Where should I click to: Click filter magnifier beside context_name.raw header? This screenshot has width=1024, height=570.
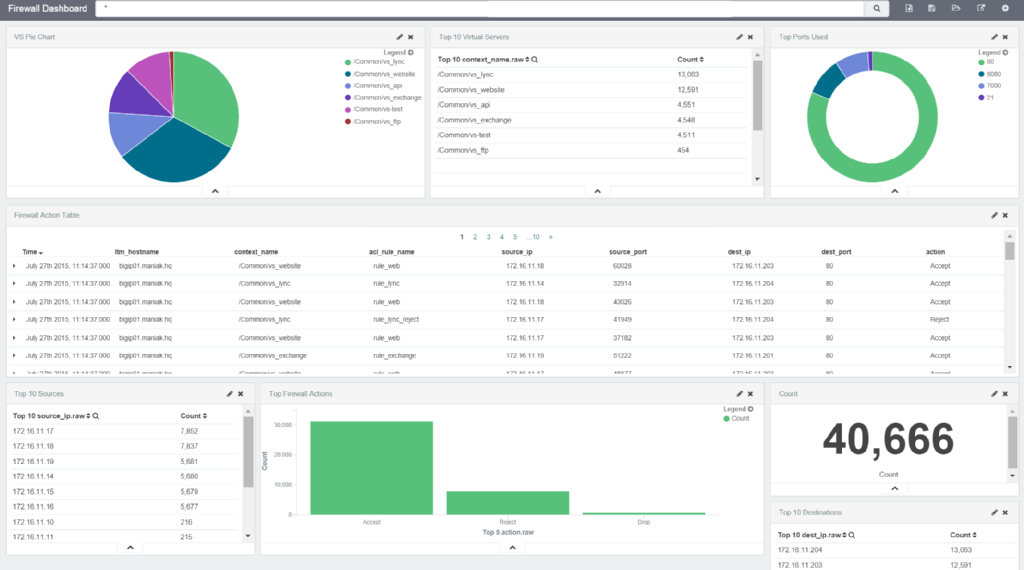point(534,59)
